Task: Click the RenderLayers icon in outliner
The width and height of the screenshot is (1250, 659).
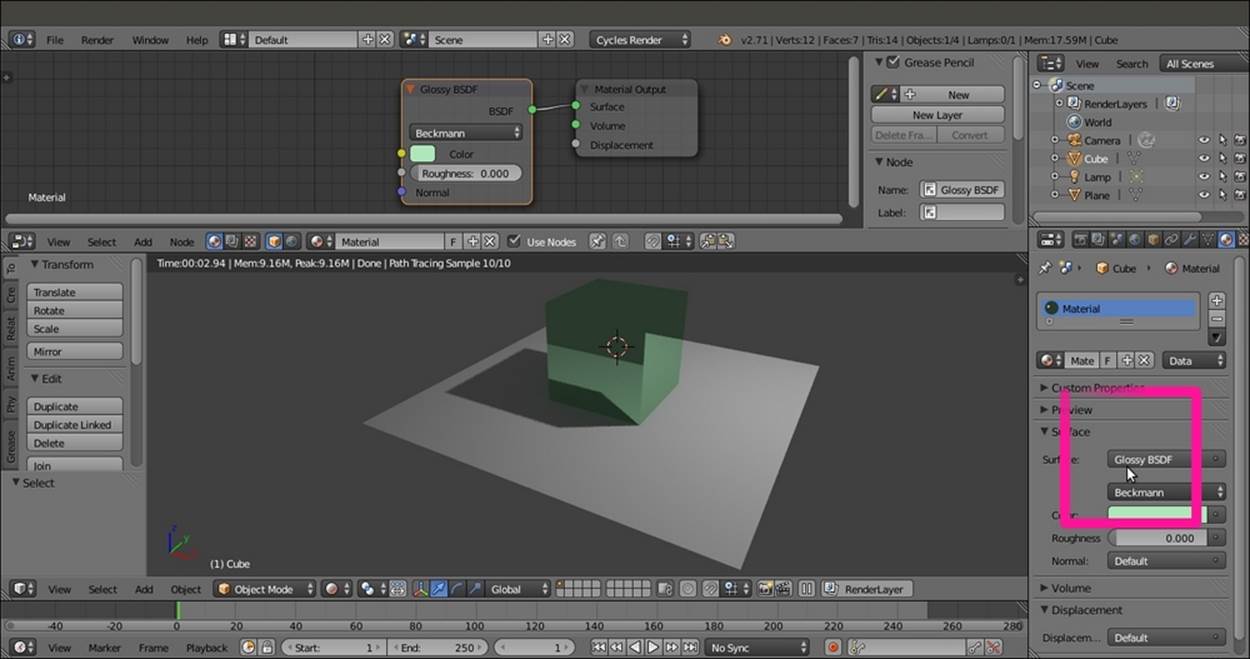Action: click(1074, 104)
